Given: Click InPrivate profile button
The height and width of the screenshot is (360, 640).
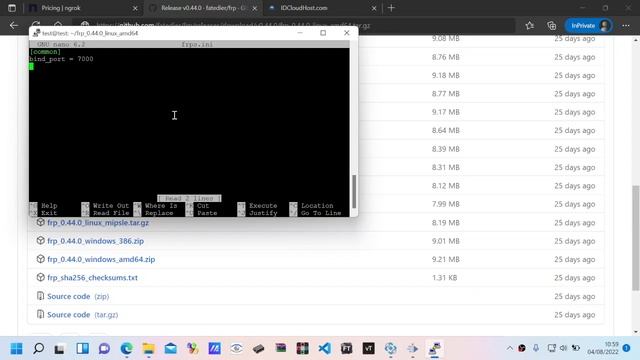Looking at the screenshot, I should click(x=589, y=26).
